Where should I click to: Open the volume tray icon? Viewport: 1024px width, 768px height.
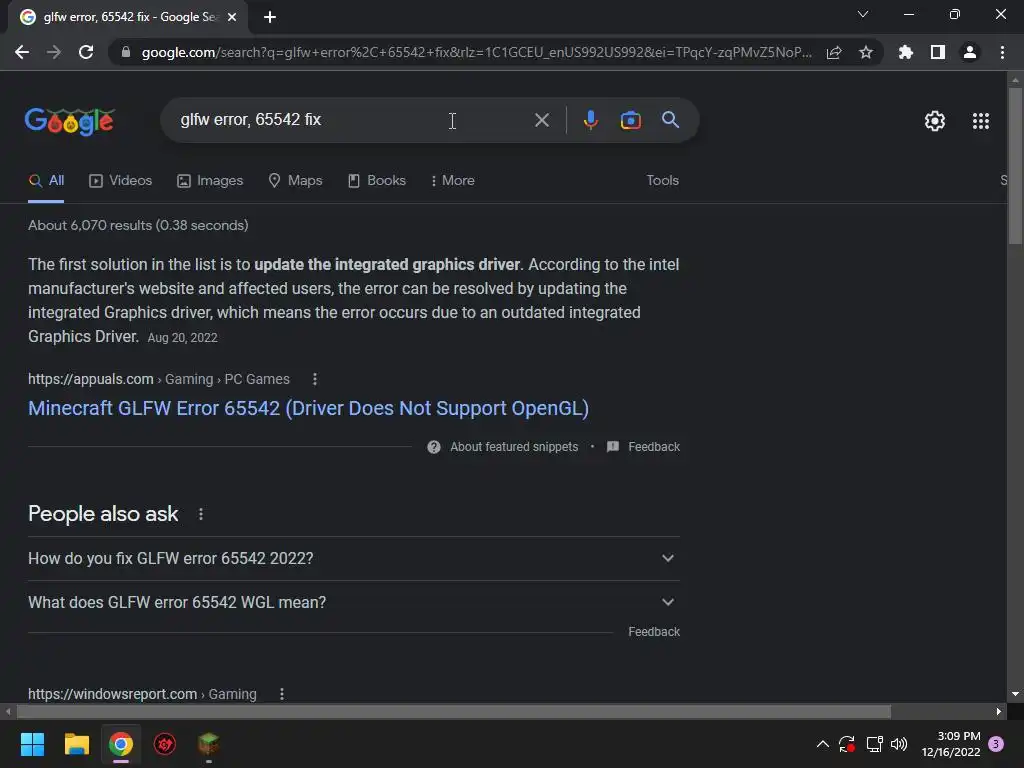click(899, 744)
